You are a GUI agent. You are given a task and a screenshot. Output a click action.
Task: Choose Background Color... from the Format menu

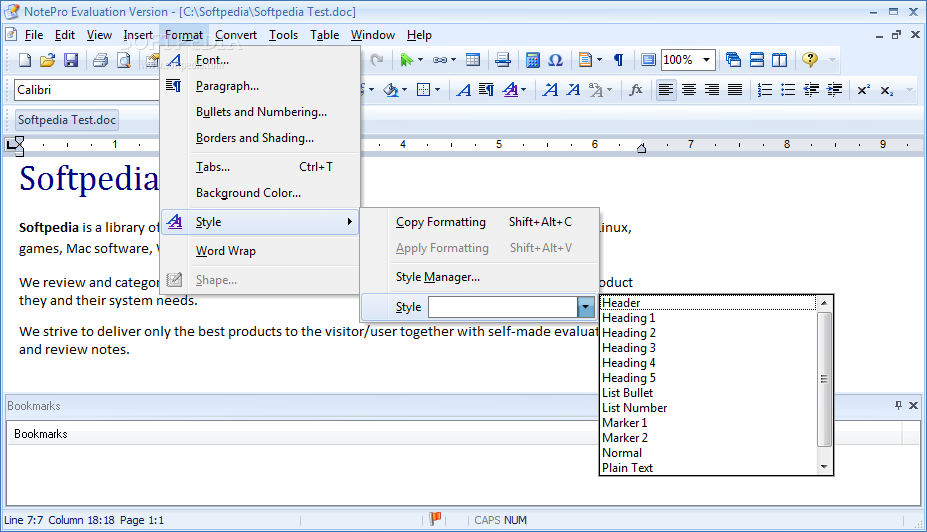[x=248, y=193]
